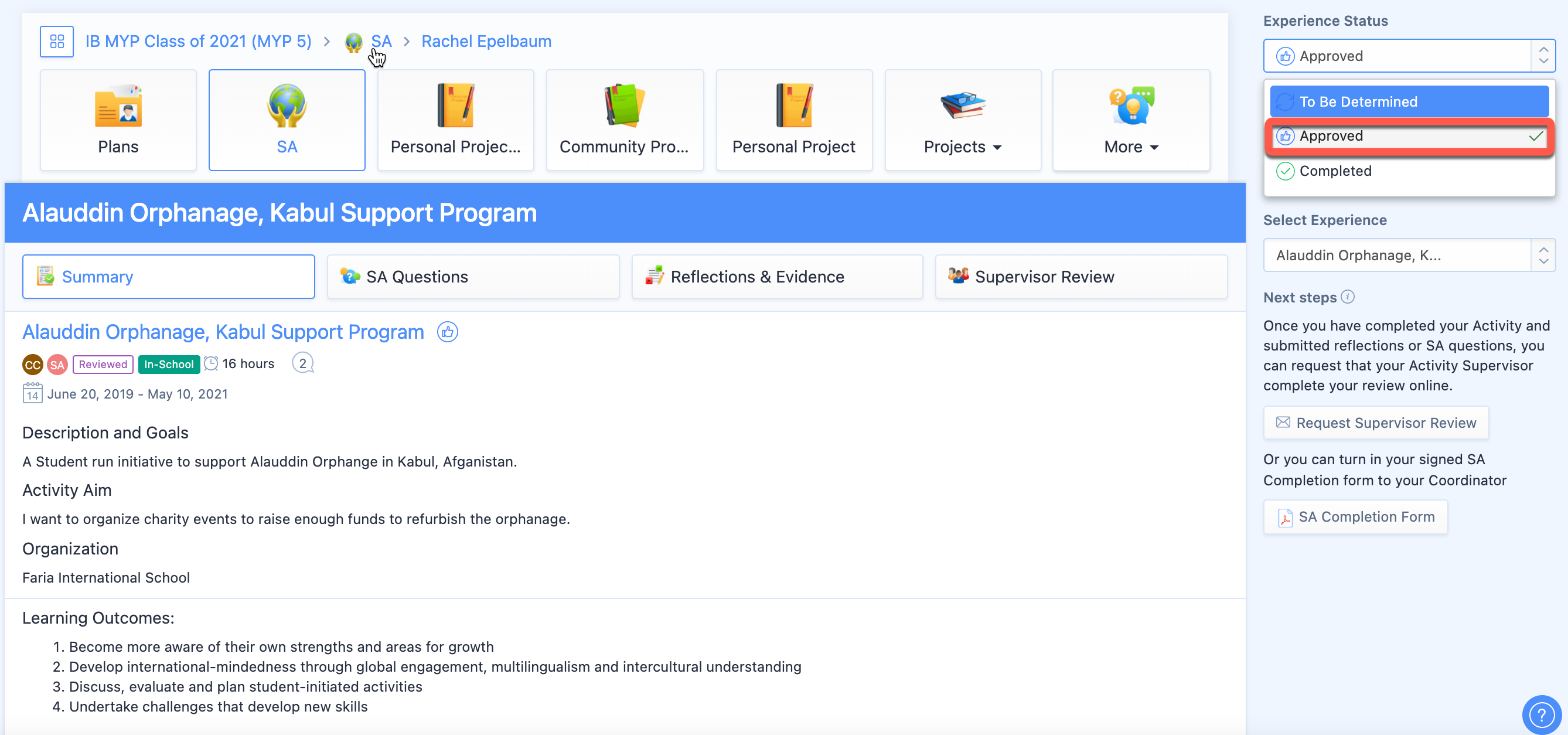The image size is (1568, 735).
Task: Open the Select Experience dropdown
Action: [x=1409, y=255]
